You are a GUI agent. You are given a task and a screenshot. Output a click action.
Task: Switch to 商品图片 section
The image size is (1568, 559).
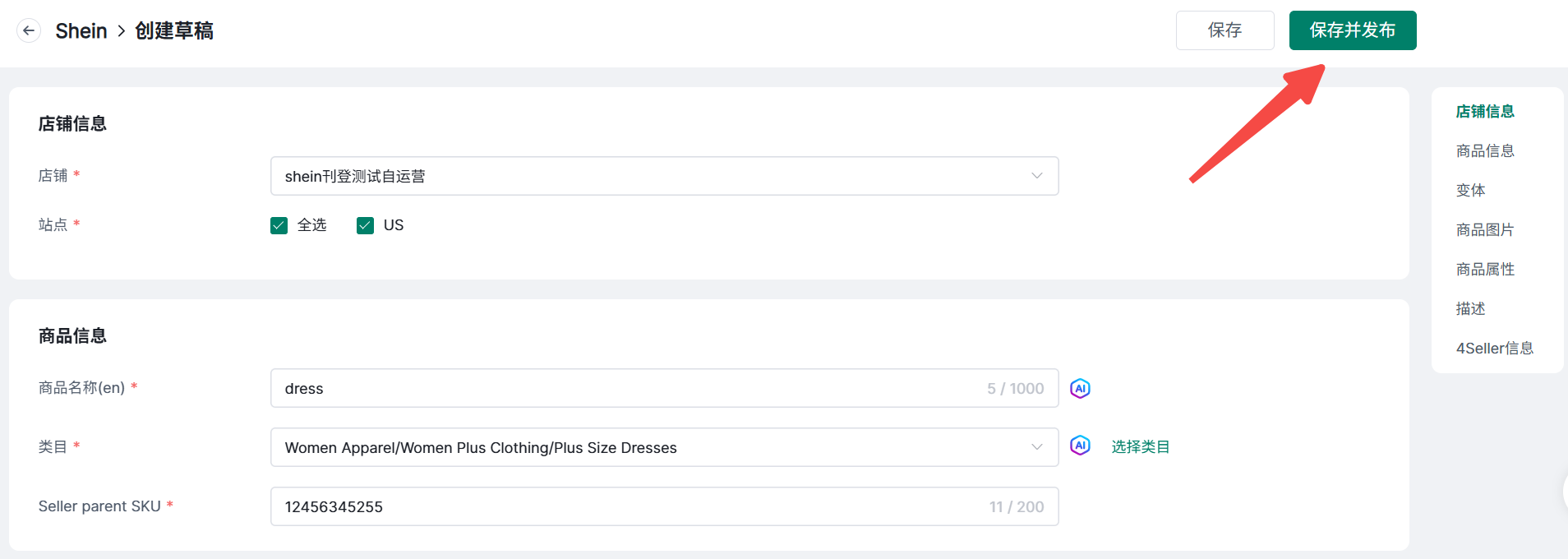[1485, 230]
